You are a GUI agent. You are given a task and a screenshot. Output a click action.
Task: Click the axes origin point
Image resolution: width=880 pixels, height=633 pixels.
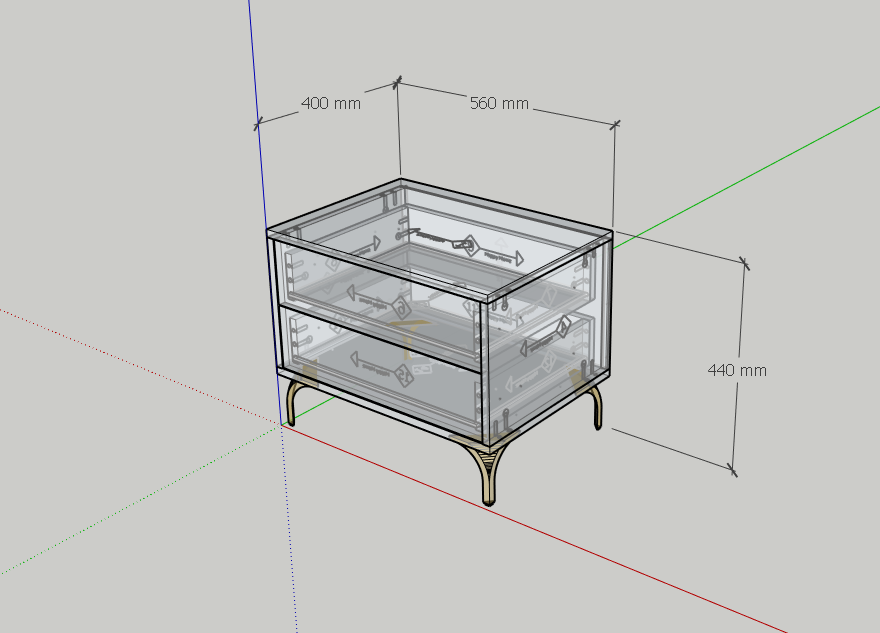282,424
